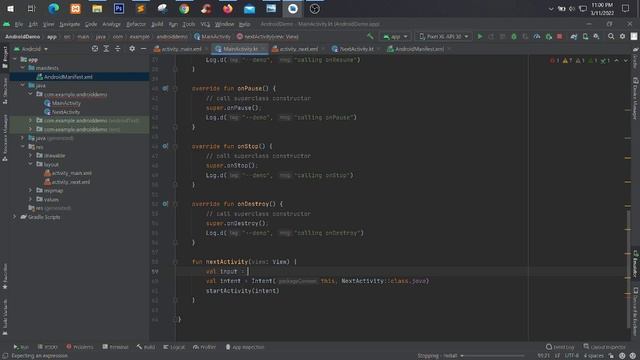The height and width of the screenshot is (360, 640).
Task: Open IDE settings gear in top toolbar
Action: [x=622, y=36]
